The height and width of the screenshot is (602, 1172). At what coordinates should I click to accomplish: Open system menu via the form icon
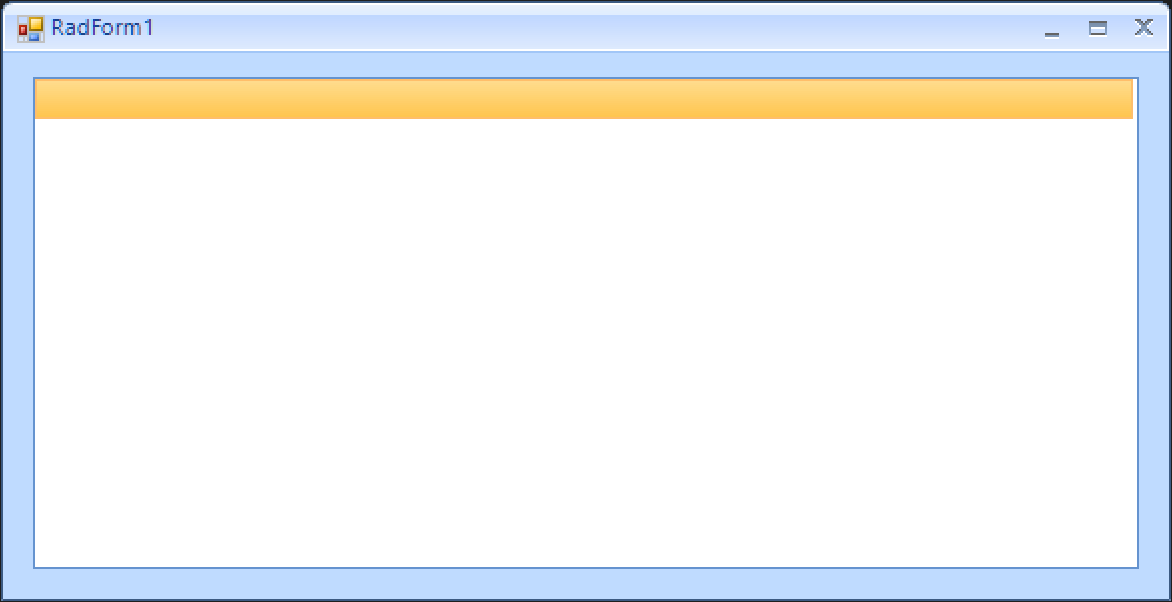click(31, 29)
